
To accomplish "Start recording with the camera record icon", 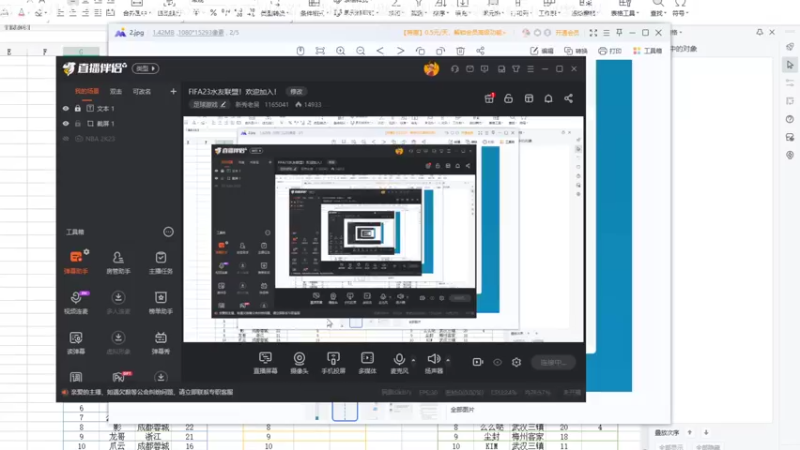I will coord(478,362).
